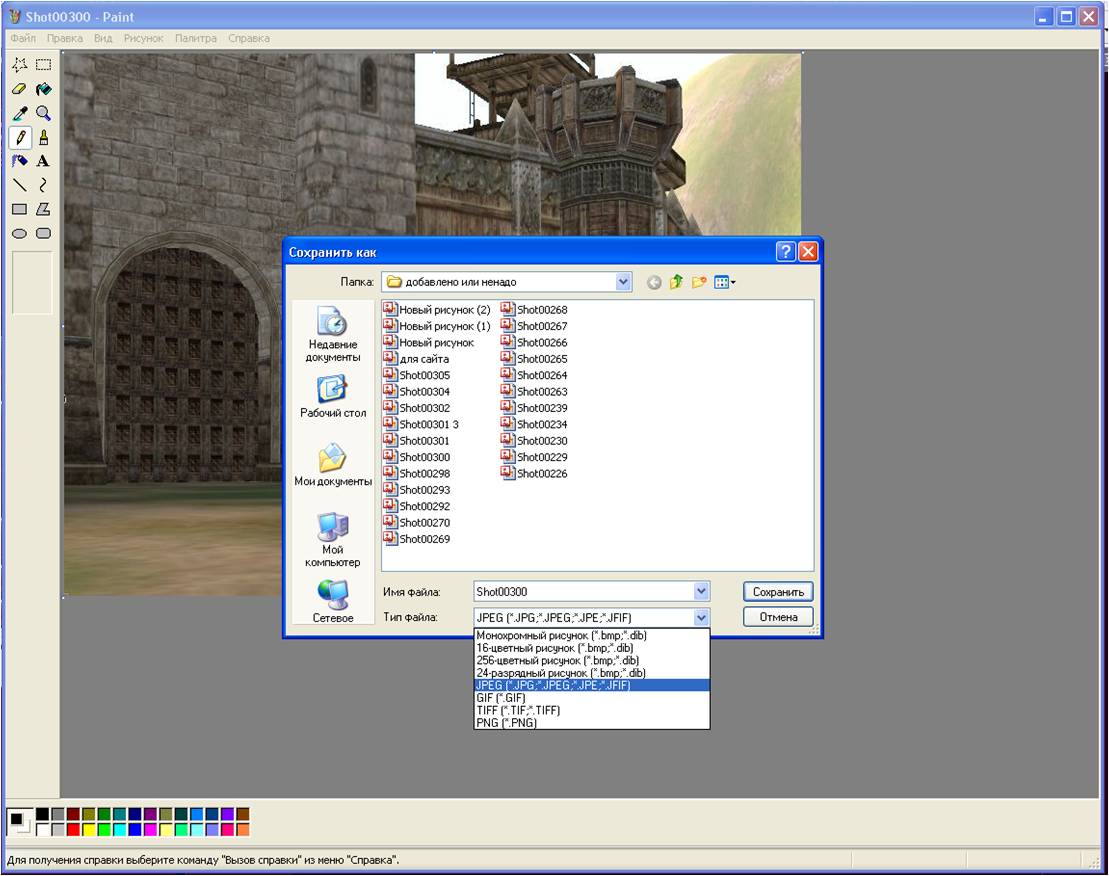Open the Вид menu
The image size is (1109, 876).
click(103, 38)
